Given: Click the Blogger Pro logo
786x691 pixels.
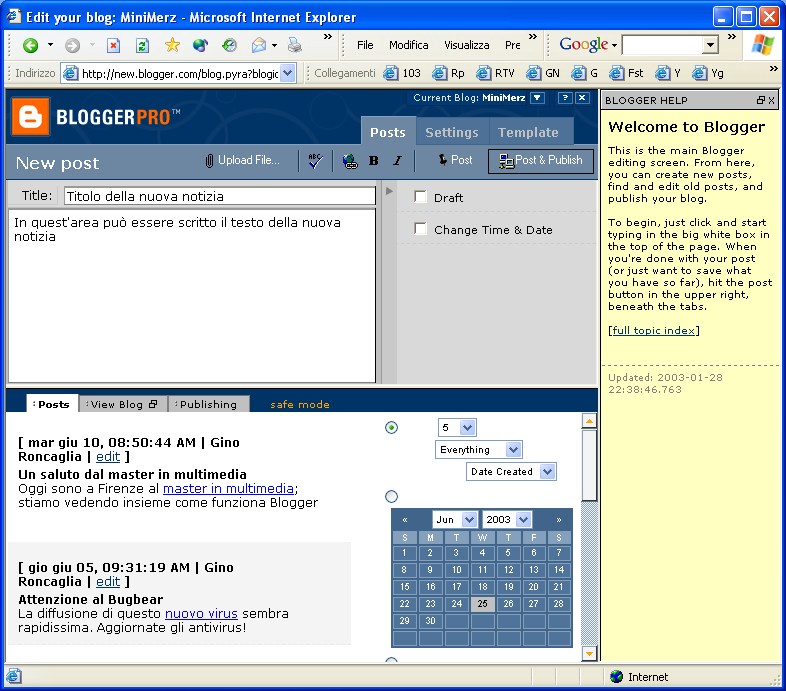Looking at the screenshot, I should point(96,117).
